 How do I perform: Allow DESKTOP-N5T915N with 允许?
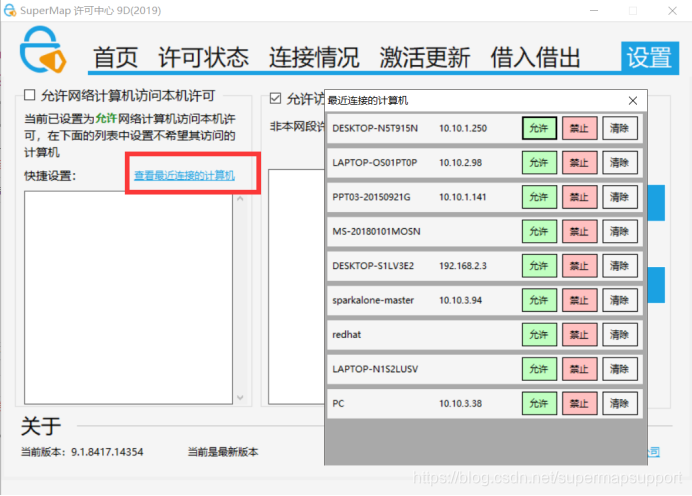539,128
